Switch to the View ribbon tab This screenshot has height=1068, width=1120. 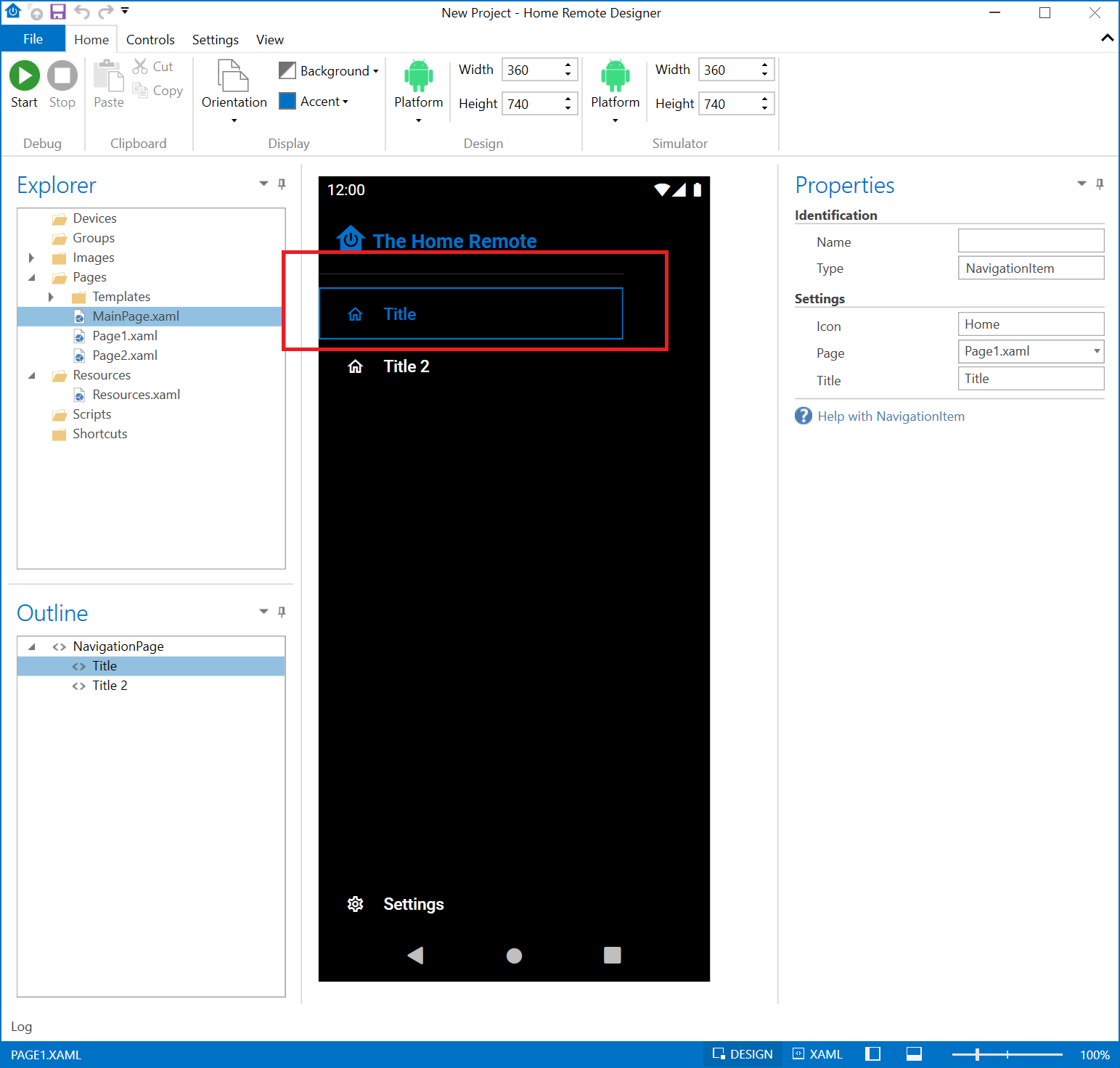(269, 39)
